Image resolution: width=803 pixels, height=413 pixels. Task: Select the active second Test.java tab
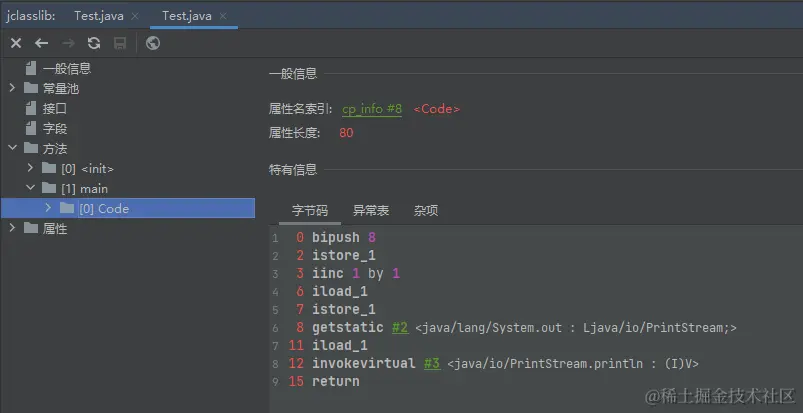187,16
